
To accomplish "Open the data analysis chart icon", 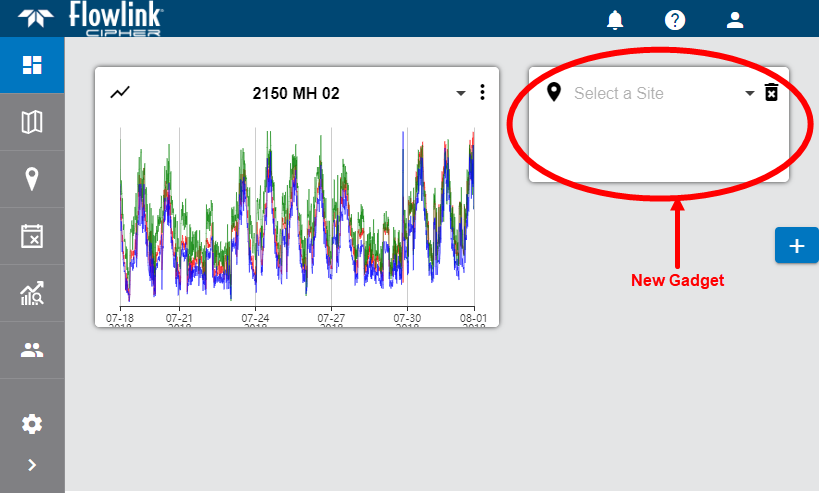I will tap(32, 293).
